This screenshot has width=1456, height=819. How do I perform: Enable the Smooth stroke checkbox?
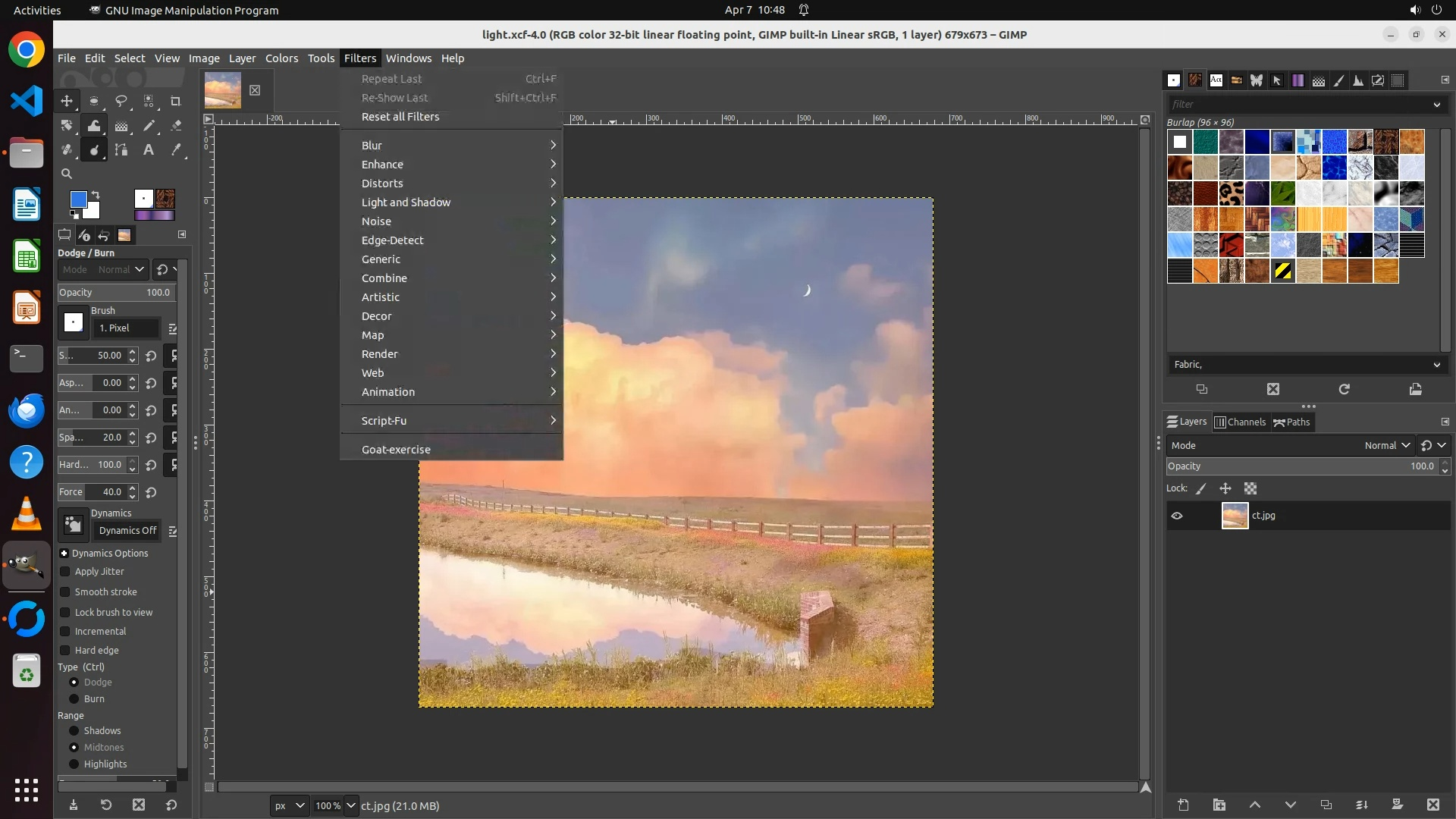click(x=65, y=592)
